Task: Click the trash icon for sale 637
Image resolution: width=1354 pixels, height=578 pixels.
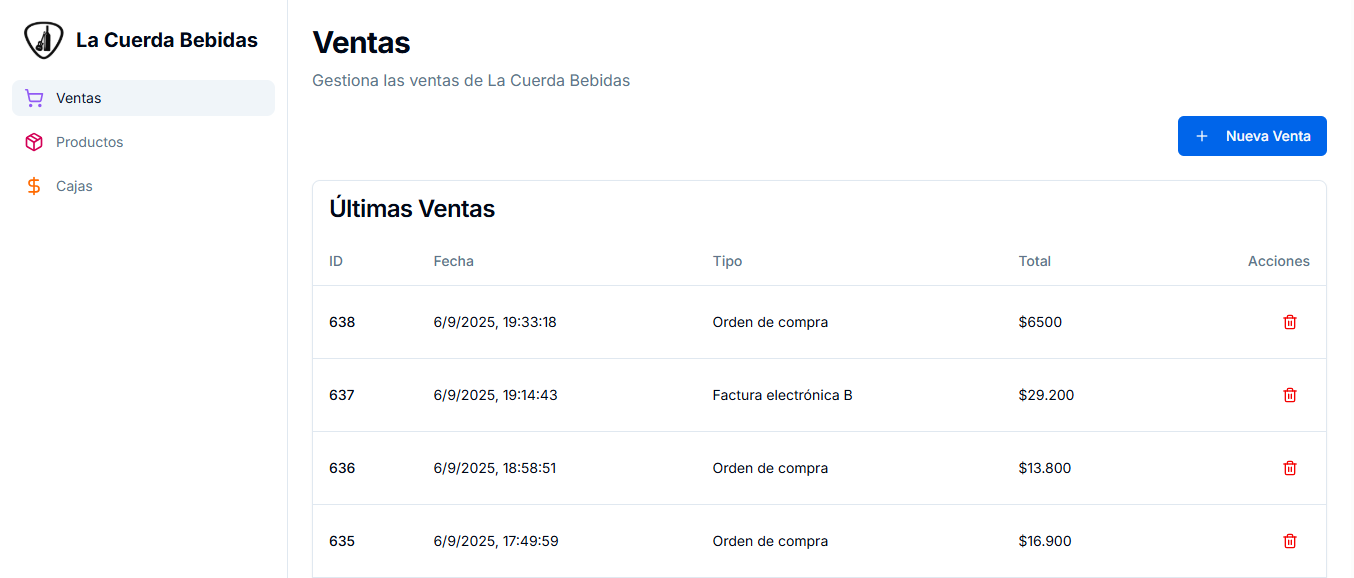Action: coord(1290,395)
